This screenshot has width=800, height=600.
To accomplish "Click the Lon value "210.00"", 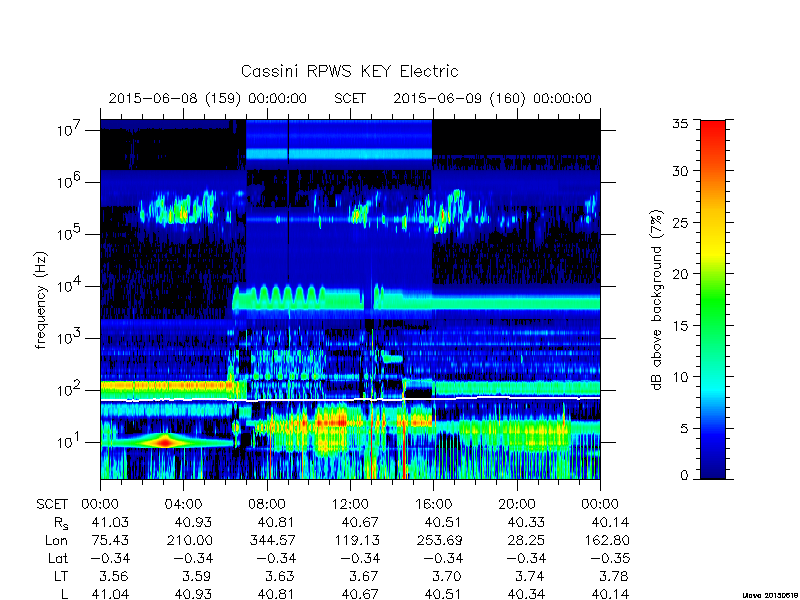I will (189, 540).
